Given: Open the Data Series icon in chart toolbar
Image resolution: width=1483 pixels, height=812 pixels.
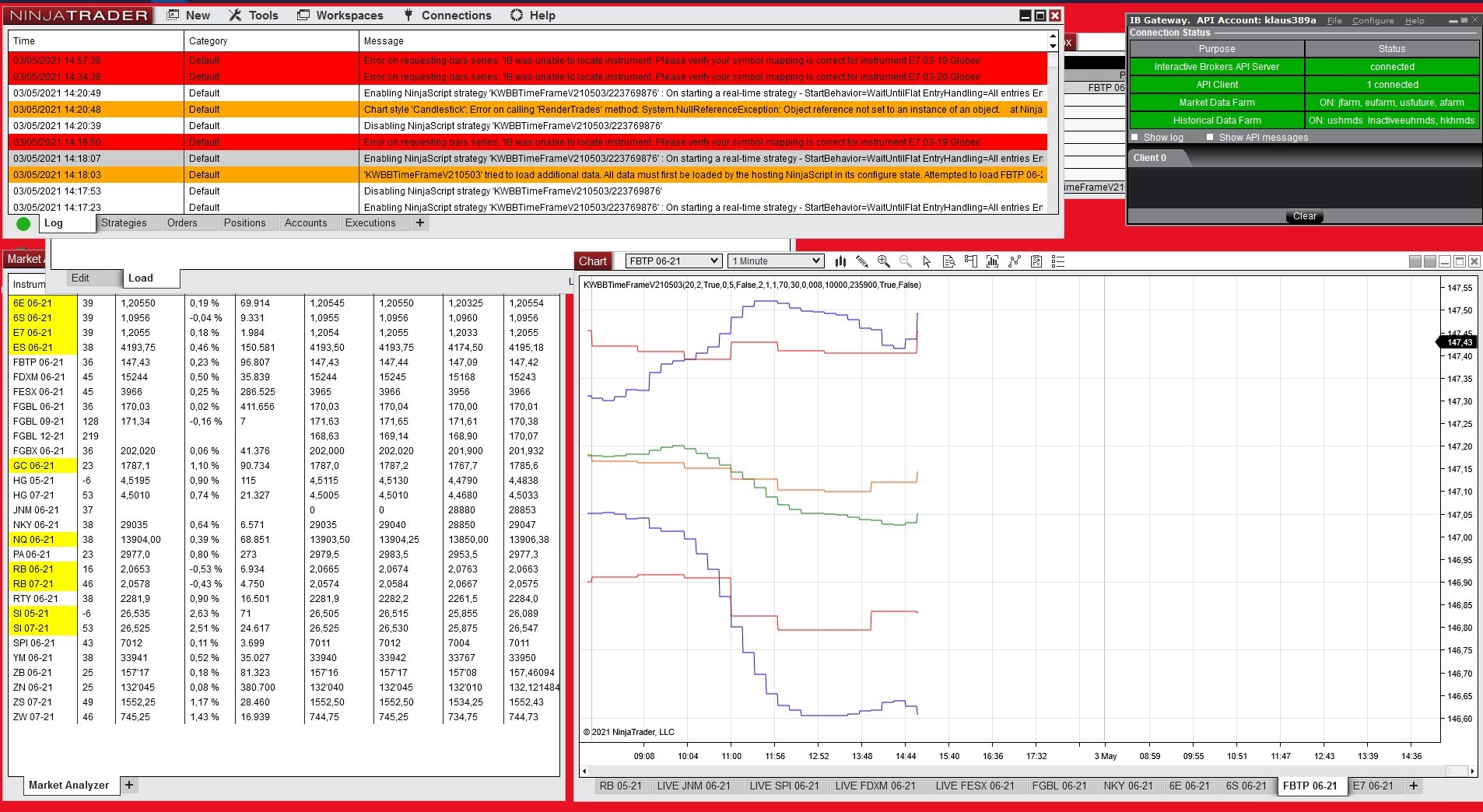Looking at the screenshot, I should (992, 261).
